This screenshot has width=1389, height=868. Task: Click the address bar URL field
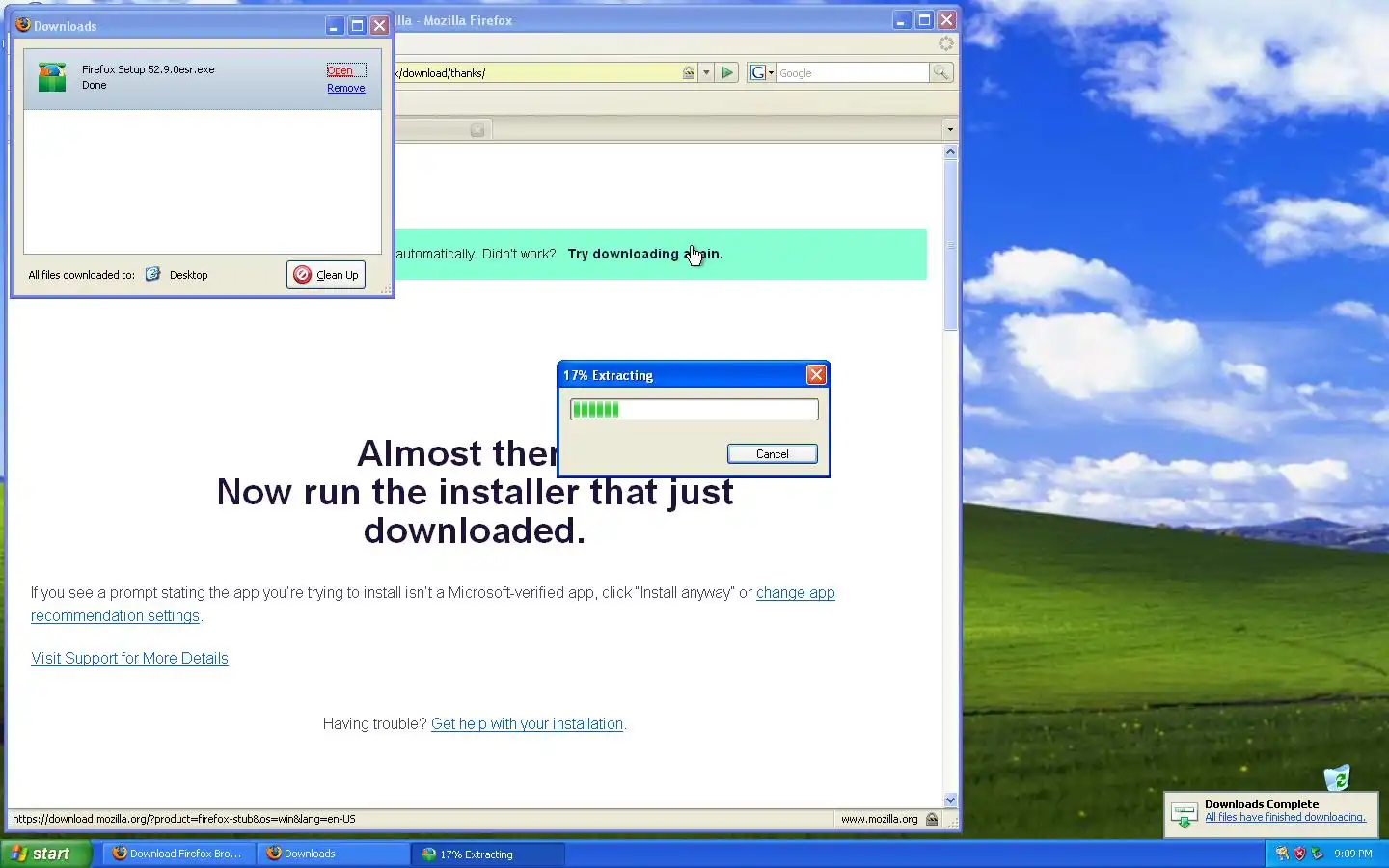click(537, 72)
